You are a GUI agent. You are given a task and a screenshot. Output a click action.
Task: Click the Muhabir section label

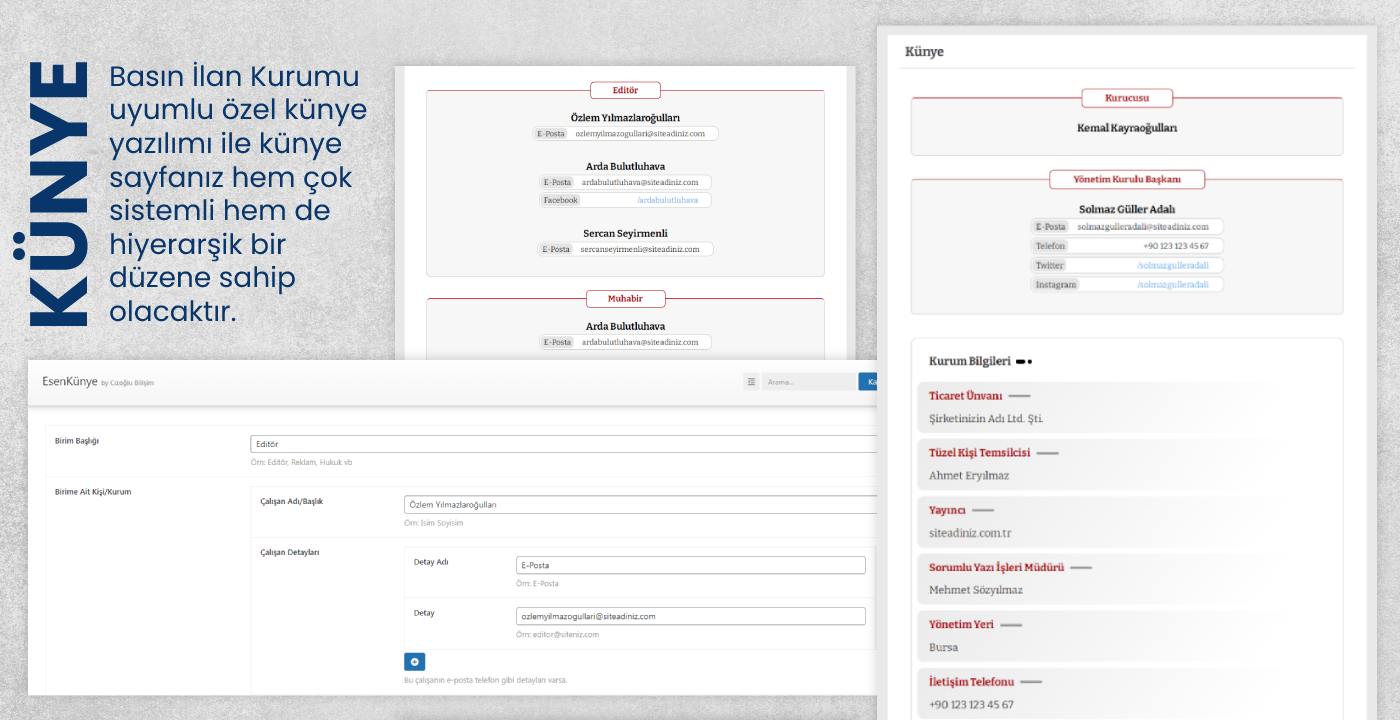[x=625, y=299]
